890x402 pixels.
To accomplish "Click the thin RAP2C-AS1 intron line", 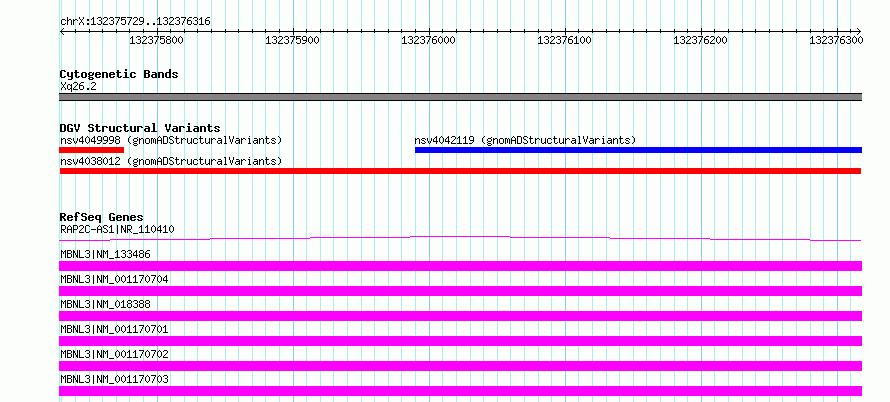I will pyautogui.click(x=460, y=238).
